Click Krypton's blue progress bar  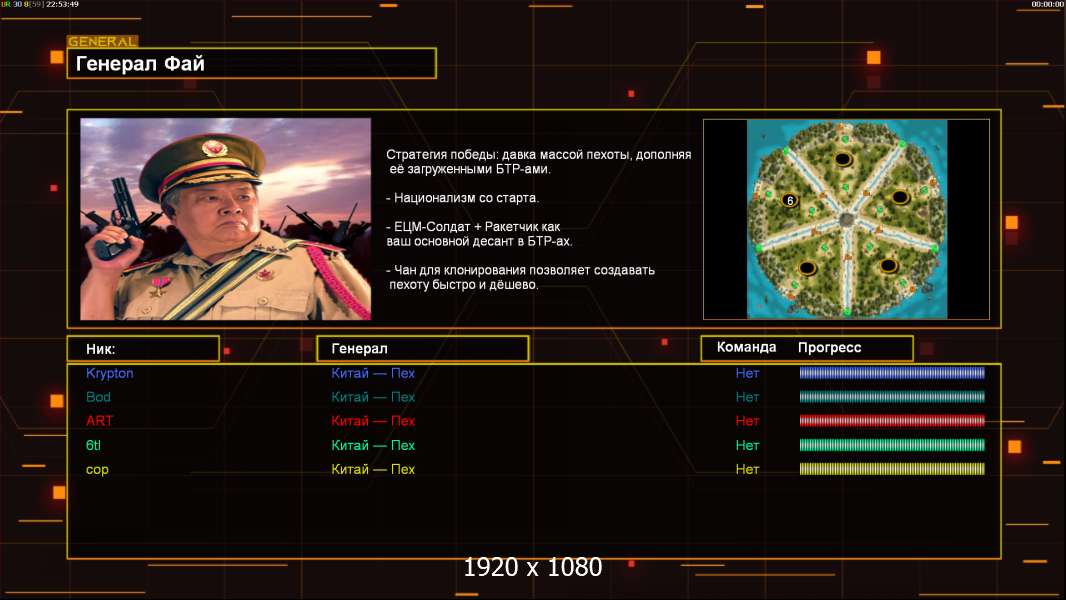[x=892, y=372]
